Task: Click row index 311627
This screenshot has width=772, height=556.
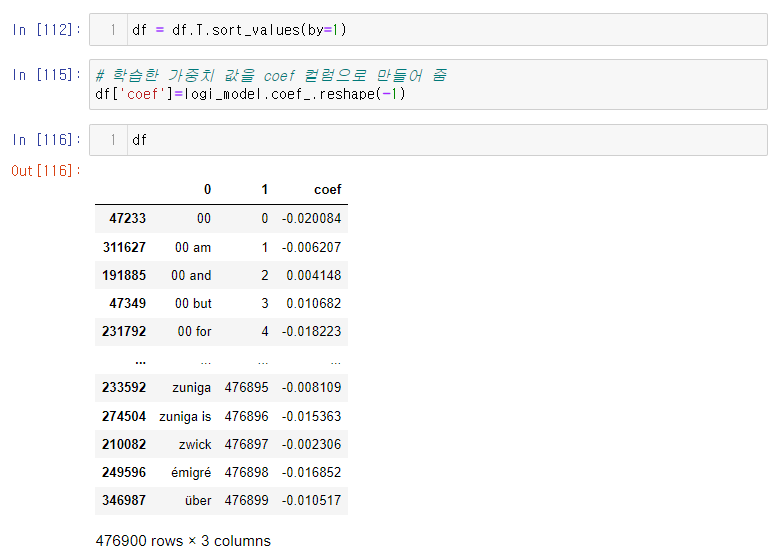Action: 124,247
